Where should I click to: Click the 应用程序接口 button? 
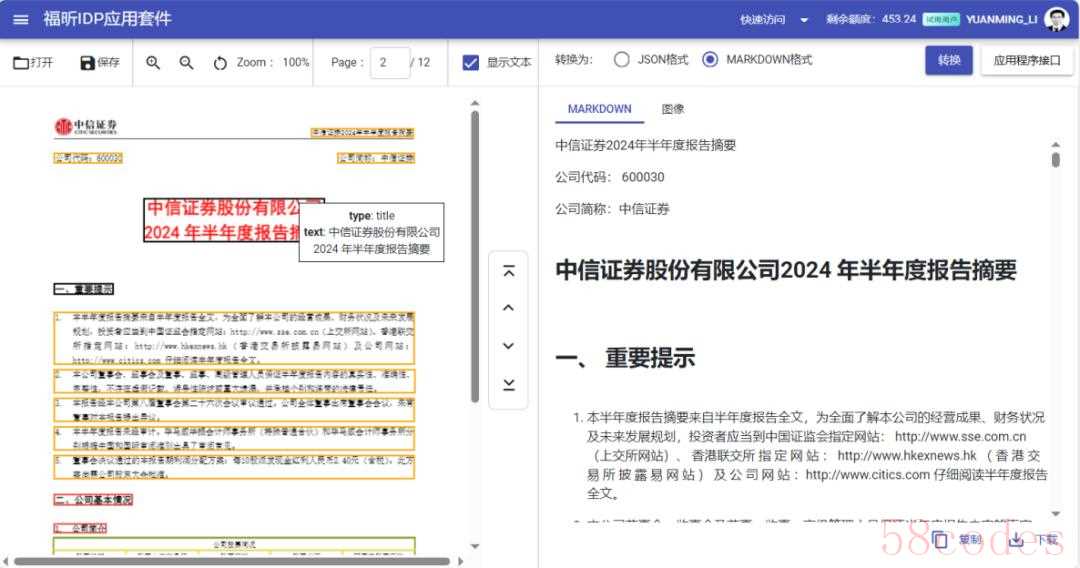coord(1026,60)
